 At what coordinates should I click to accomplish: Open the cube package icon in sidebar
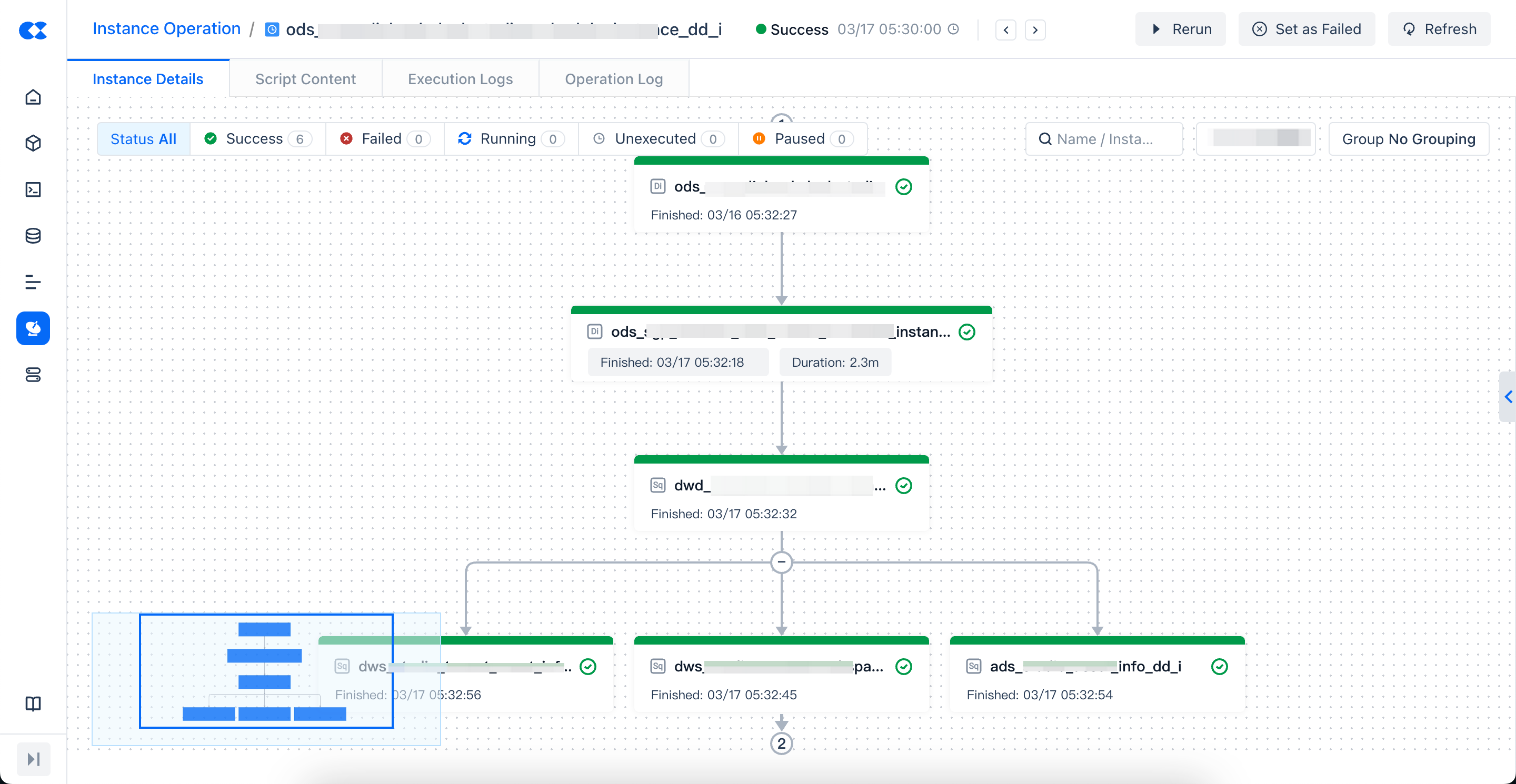point(33,143)
